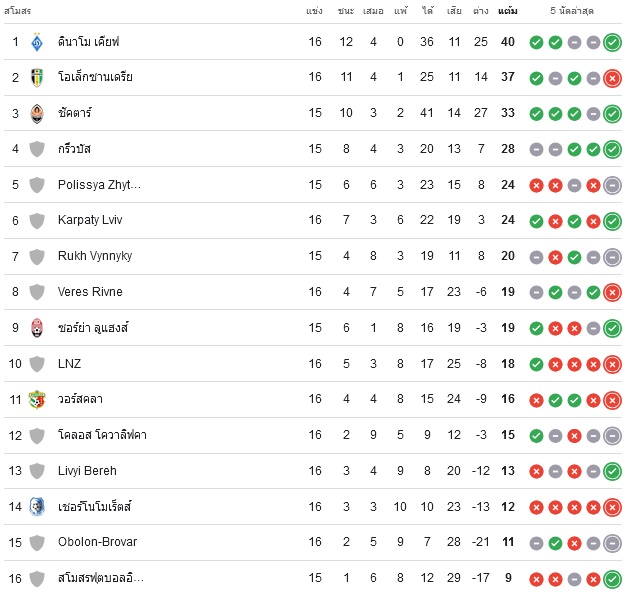Click the Shakhtar orange-black crest
The image size is (626, 595).
pyautogui.click(x=37, y=113)
